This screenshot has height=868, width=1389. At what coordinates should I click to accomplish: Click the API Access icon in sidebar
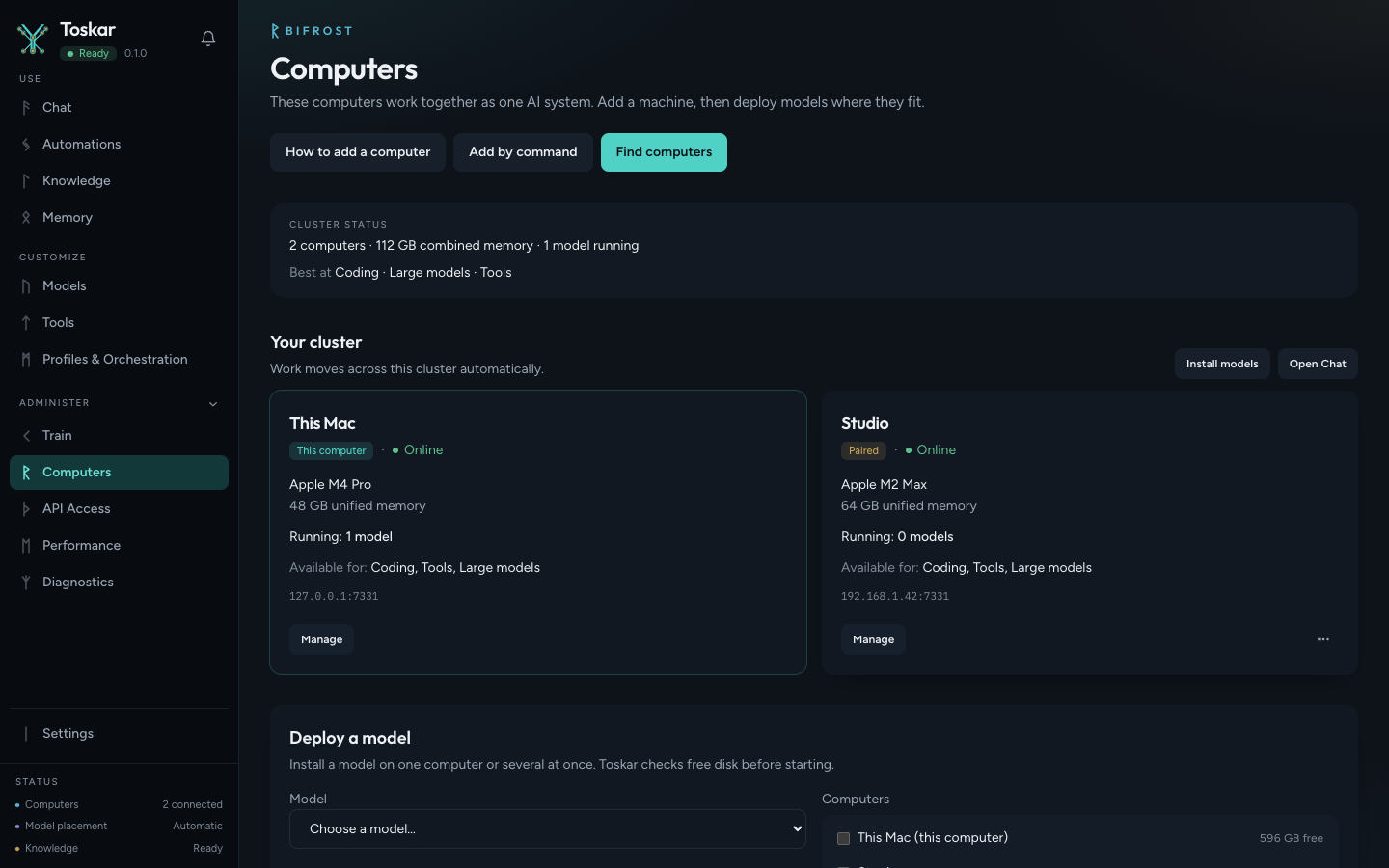tap(26, 509)
